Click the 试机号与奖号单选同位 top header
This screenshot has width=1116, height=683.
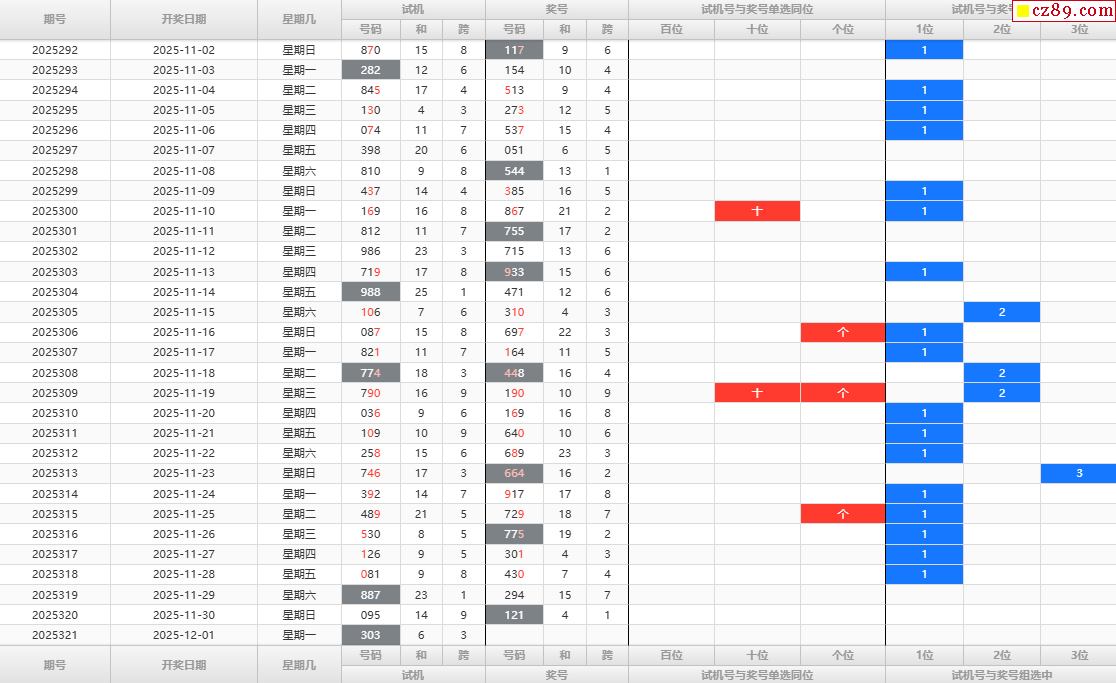point(757,9)
